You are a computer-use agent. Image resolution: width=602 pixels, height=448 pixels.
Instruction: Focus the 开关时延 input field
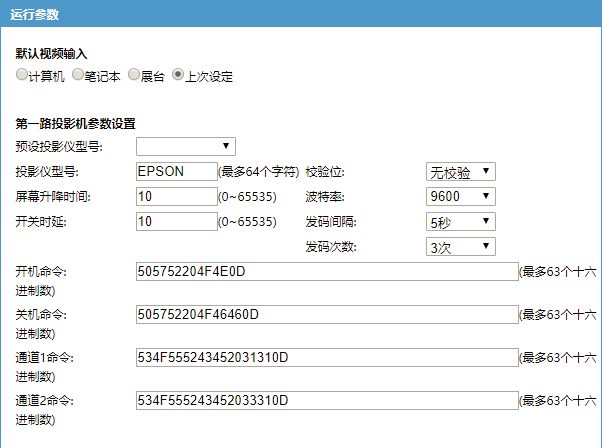(x=176, y=222)
